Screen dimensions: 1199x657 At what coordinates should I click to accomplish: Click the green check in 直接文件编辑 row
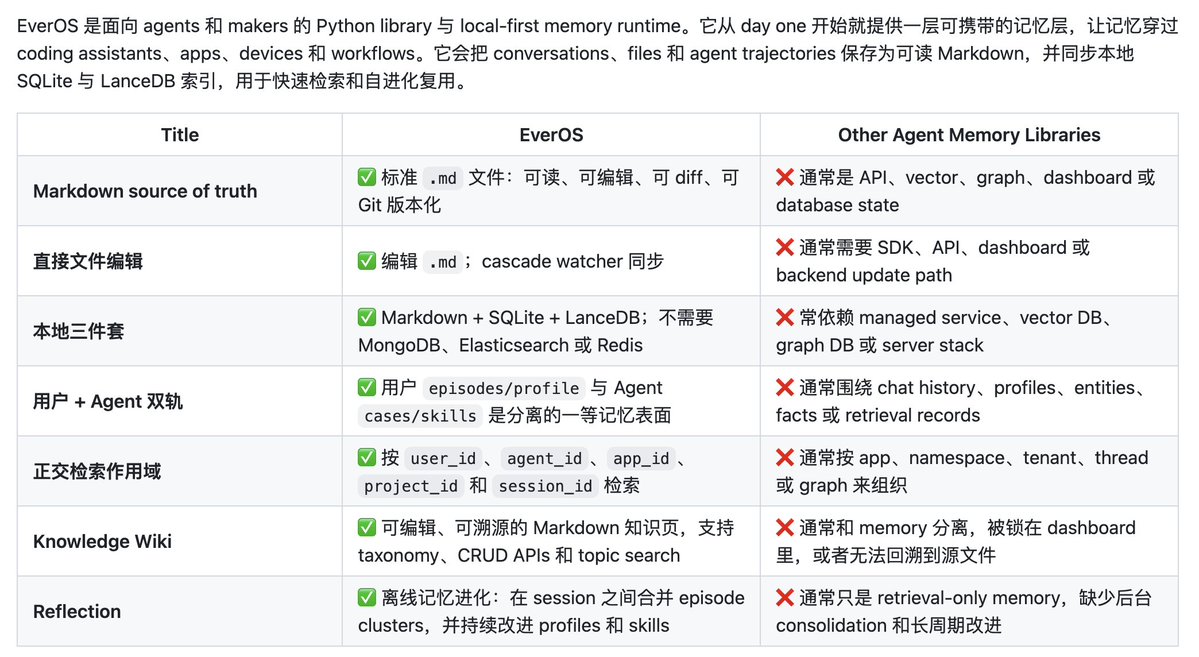[367, 262]
